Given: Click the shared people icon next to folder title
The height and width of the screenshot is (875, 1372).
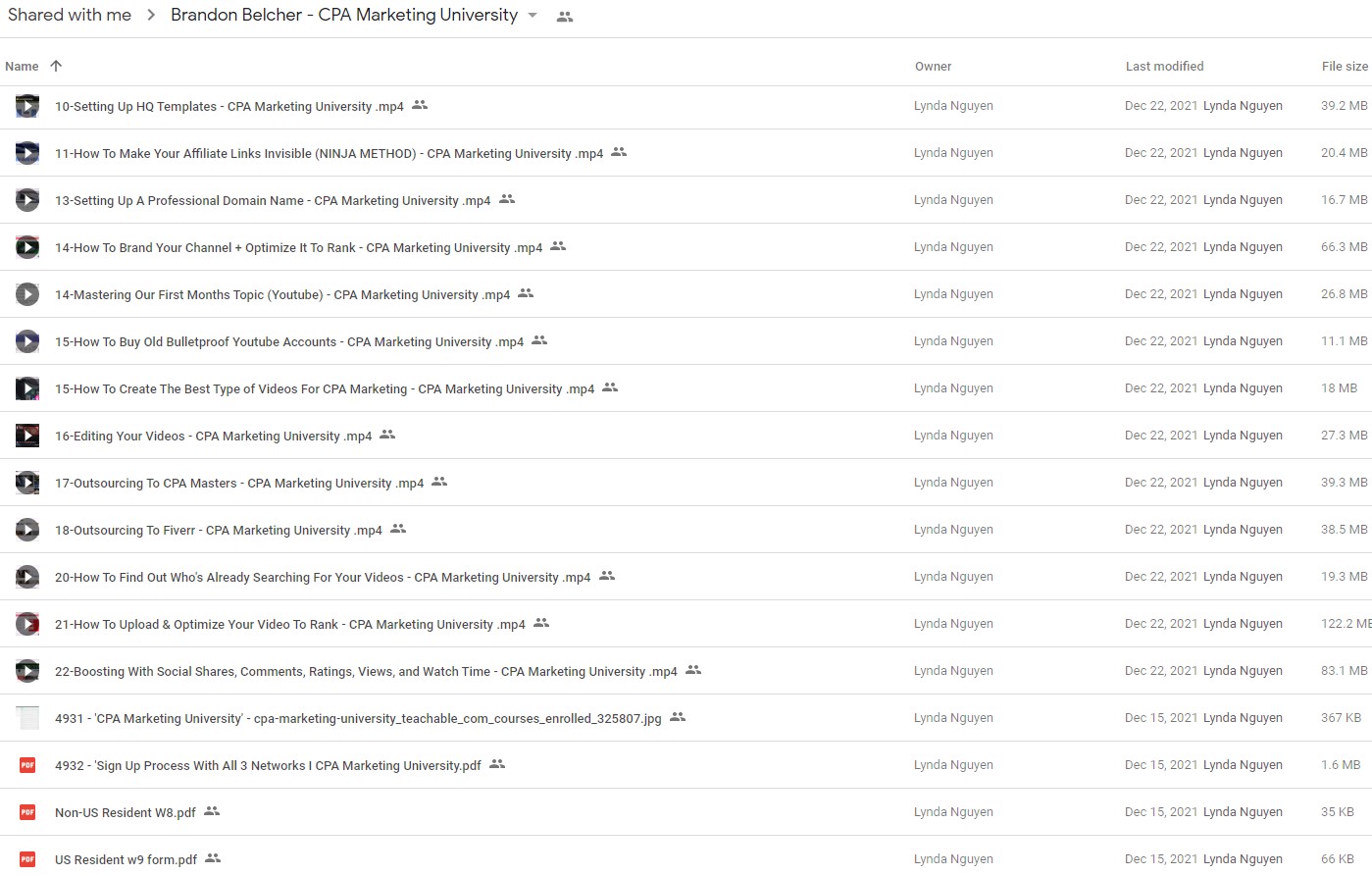Looking at the screenshot, I should tap(565, 17).
